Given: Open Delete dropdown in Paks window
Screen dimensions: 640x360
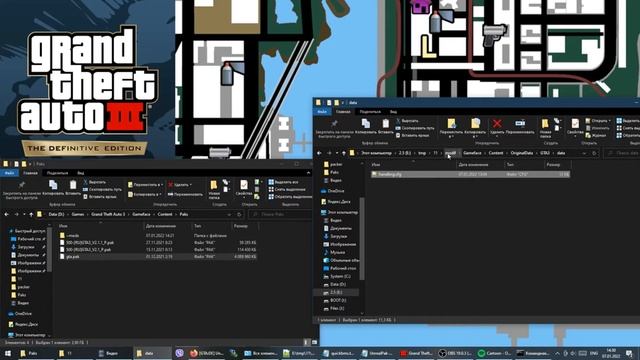Looking at the screenshot, I should 180,185.
